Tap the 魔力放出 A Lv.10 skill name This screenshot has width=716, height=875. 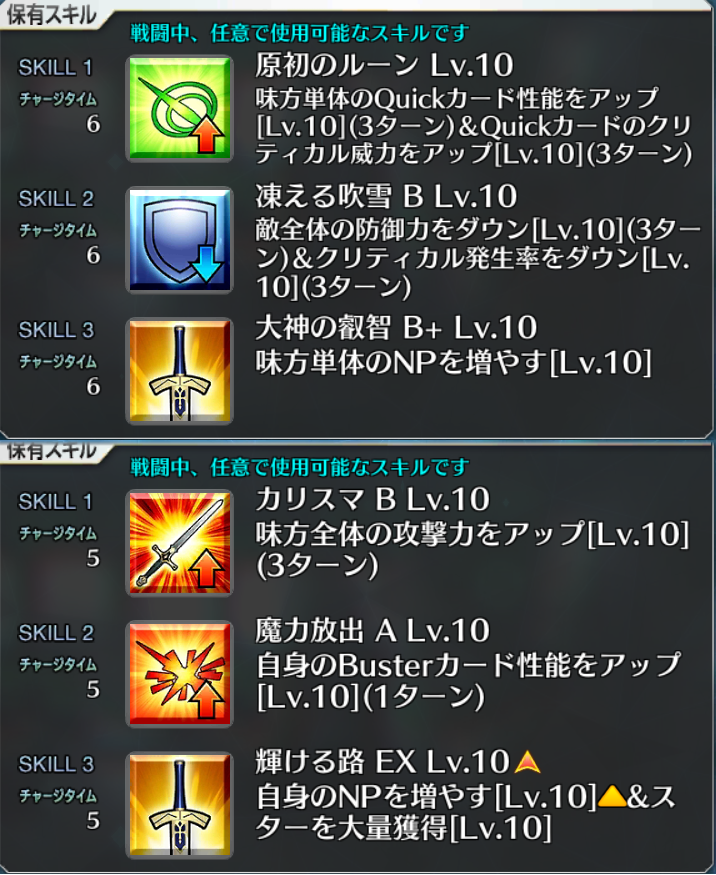(x=373, y=630)
